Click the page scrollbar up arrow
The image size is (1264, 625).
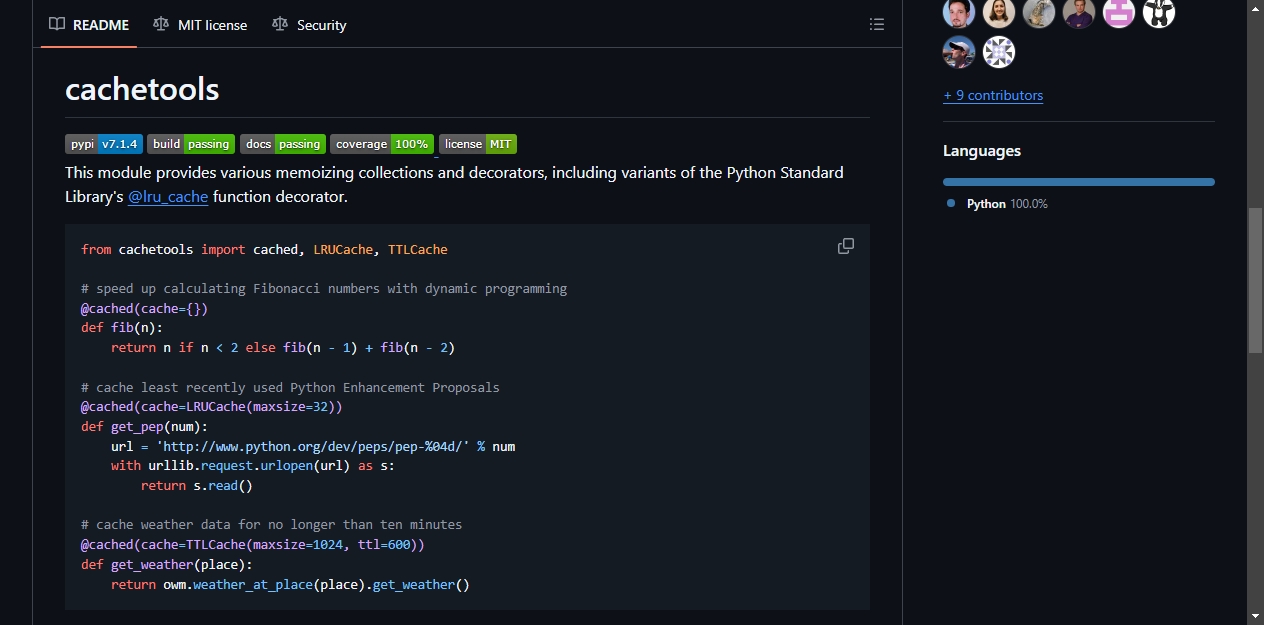coord(1256,8)
